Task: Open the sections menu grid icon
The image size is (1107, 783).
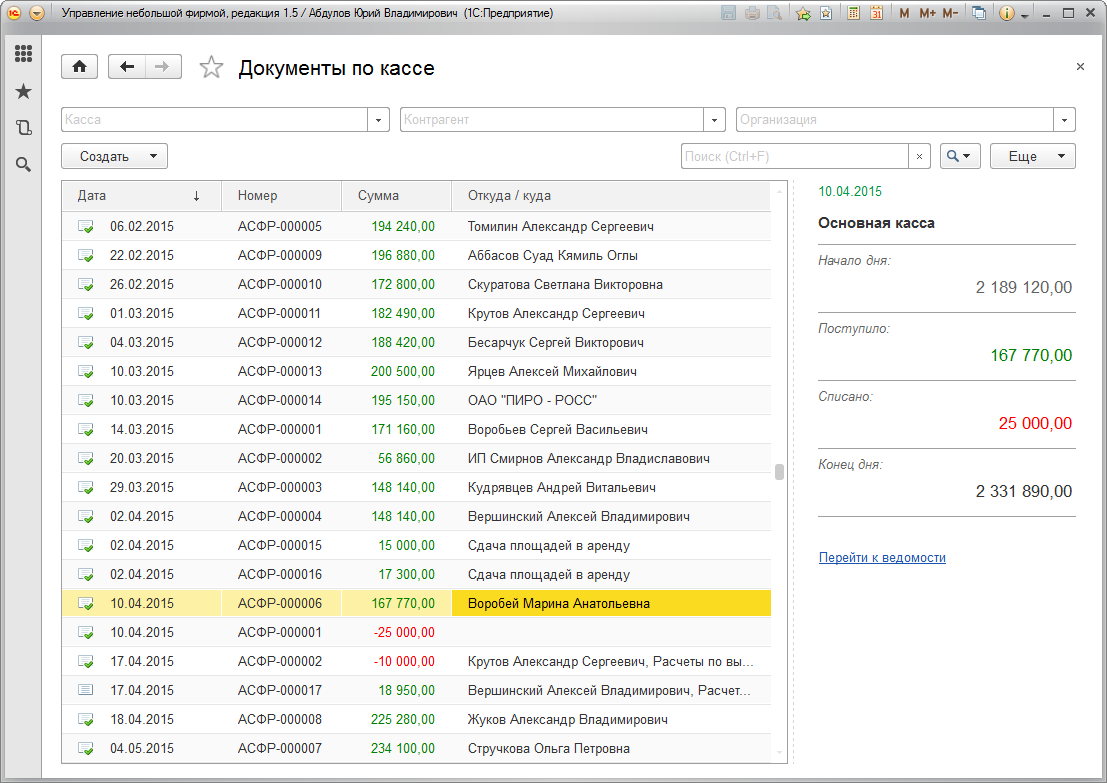Action: [23, 54]
